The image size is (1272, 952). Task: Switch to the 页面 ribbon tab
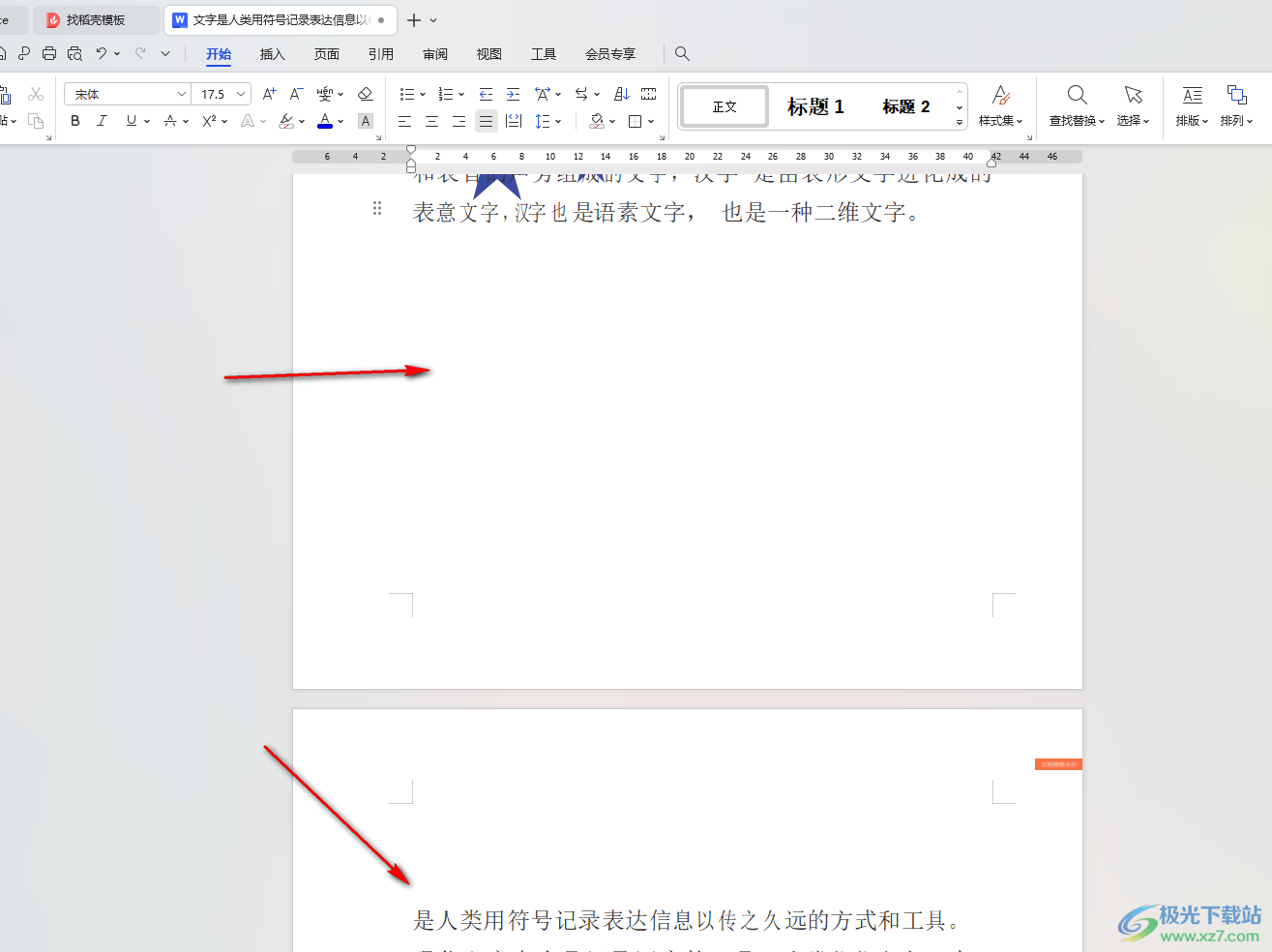coord(327,54)
